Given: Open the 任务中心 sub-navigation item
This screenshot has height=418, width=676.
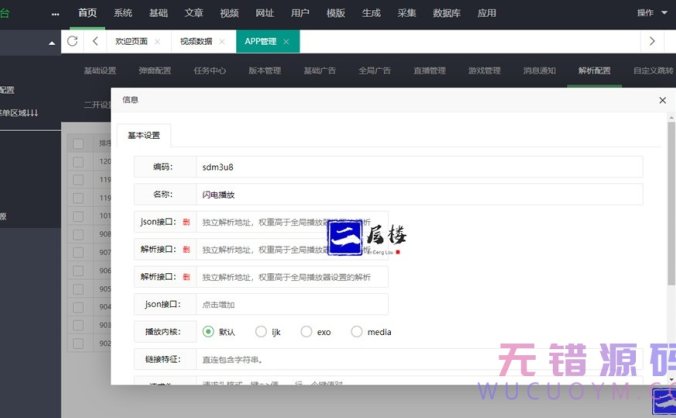Looking at the screenshot, I should tap(210, 71).
